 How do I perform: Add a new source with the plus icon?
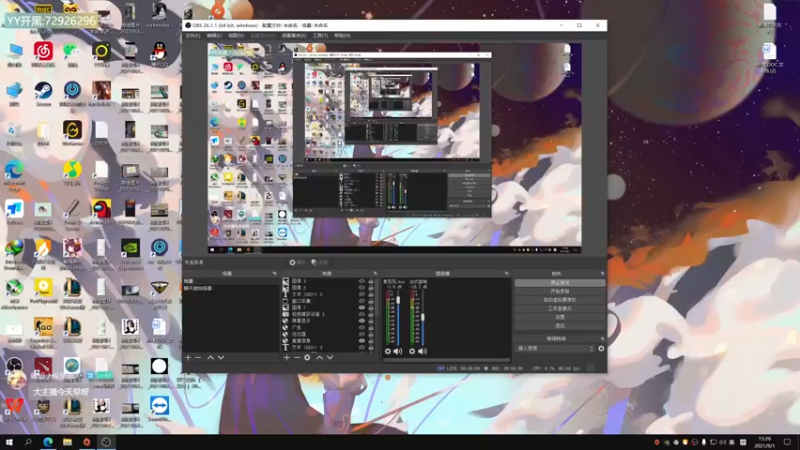click(x=287, y=358)
